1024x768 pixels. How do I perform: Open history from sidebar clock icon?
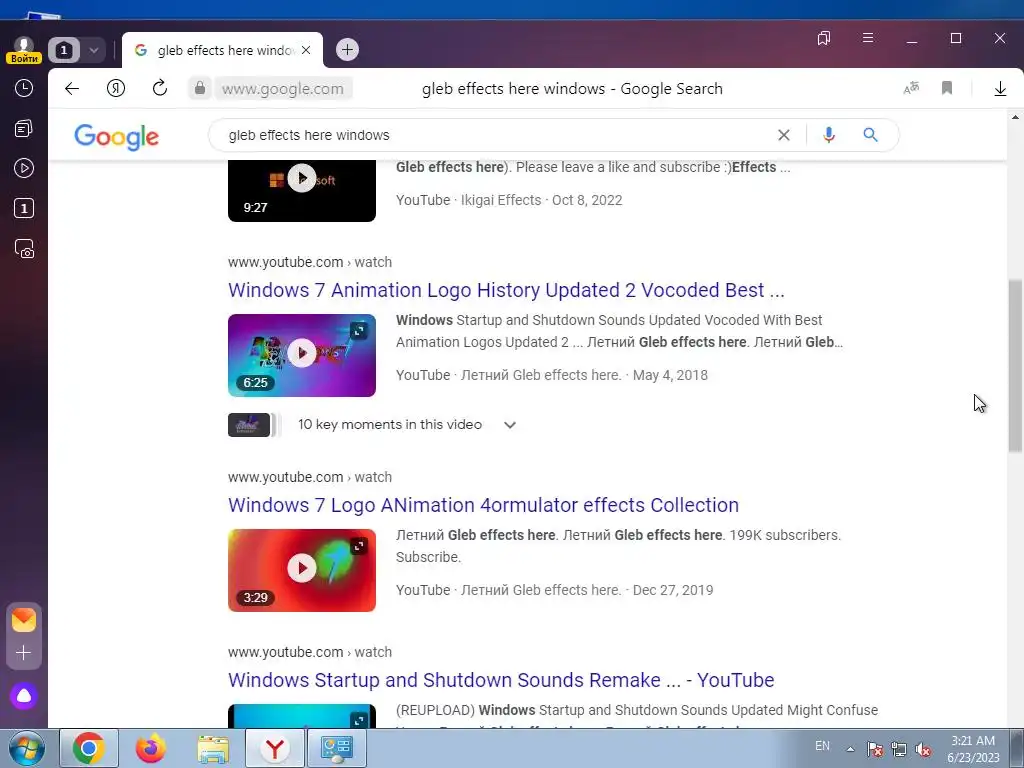[x=24, y=88]
